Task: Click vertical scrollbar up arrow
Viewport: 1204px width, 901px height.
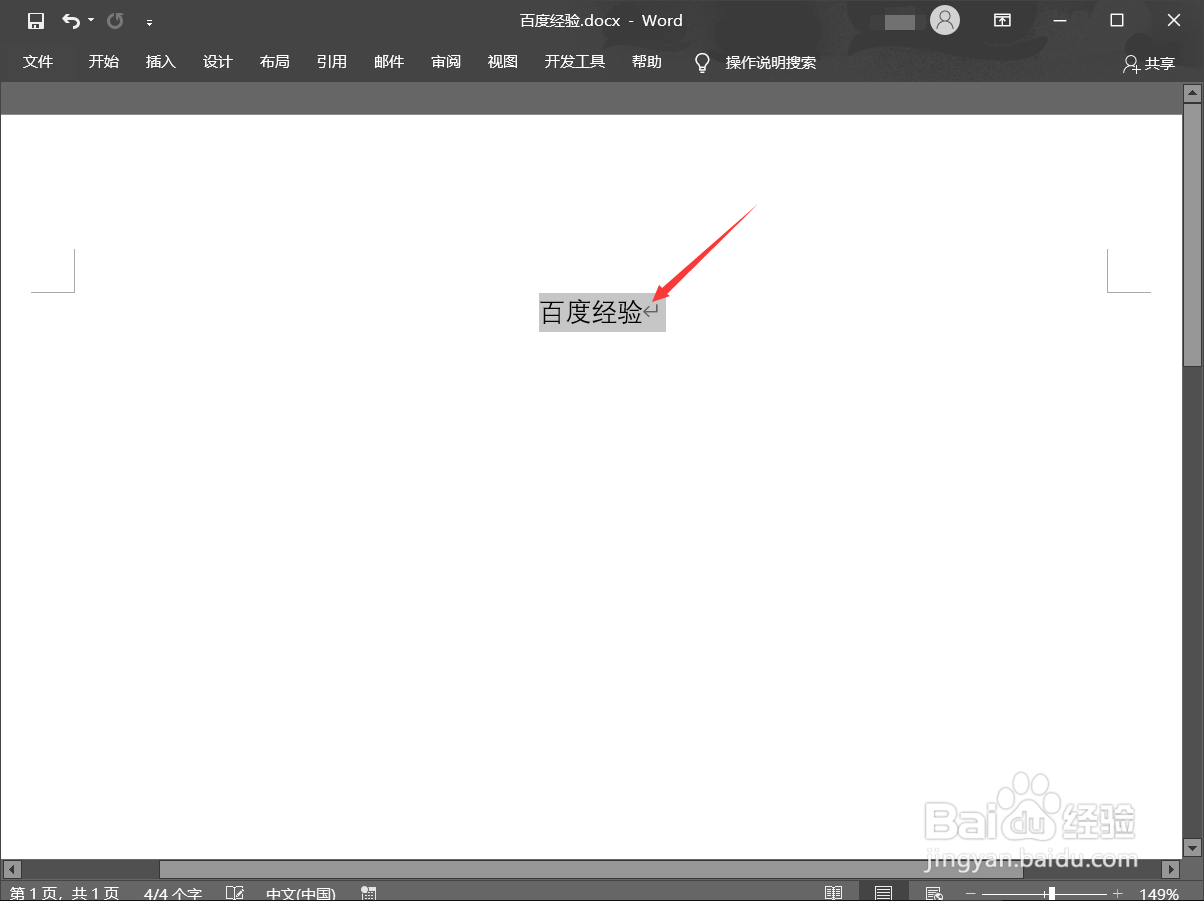Action: tap(1192, 93)
